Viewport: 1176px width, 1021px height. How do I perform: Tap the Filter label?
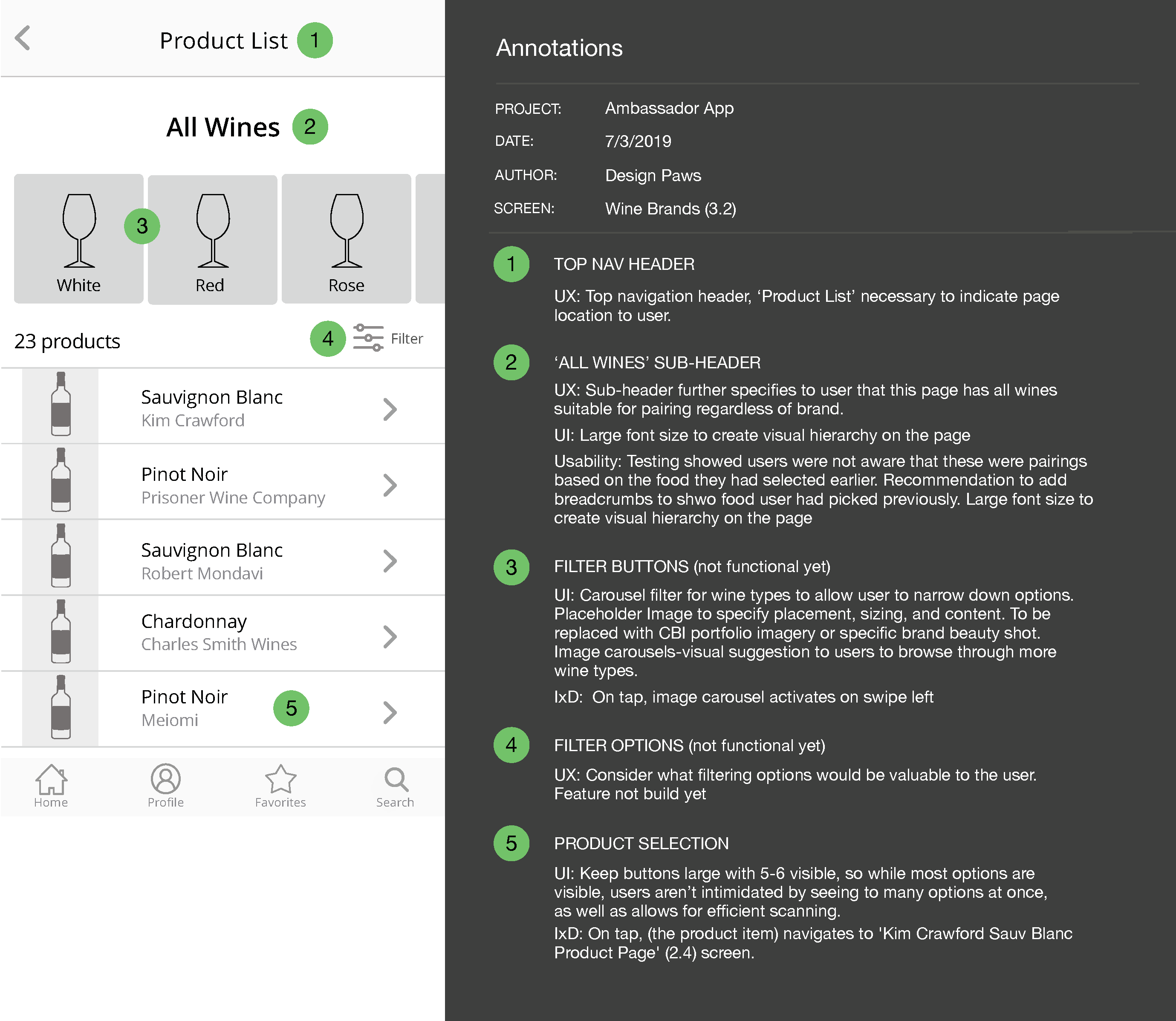(x=407, y=339)
